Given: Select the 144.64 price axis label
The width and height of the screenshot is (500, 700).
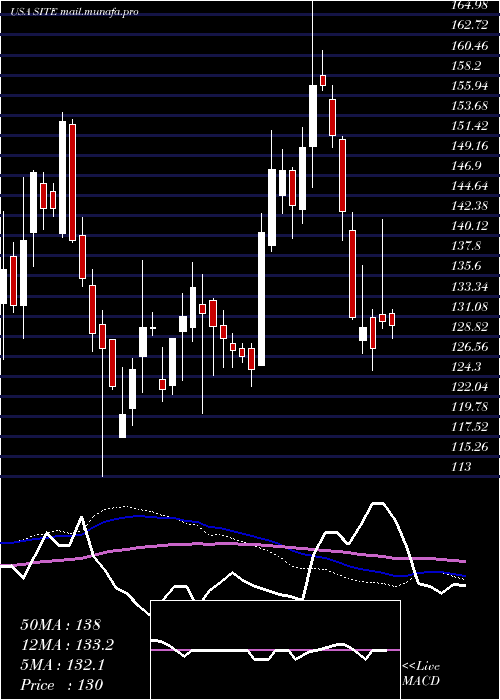Looking at the screenshot, I should [471, 187].
